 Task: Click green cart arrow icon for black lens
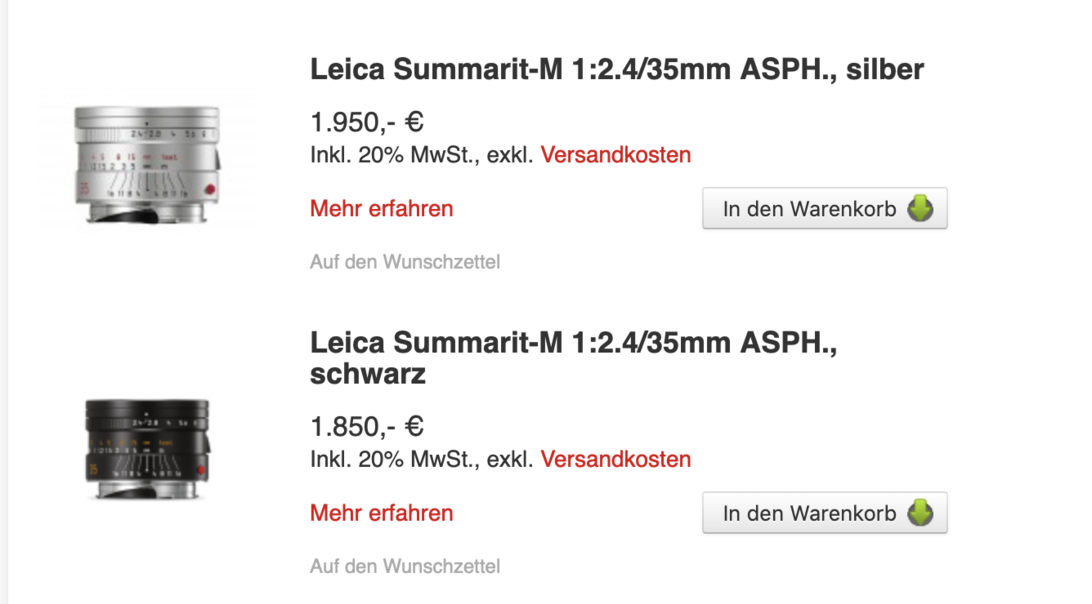[920, 513]
